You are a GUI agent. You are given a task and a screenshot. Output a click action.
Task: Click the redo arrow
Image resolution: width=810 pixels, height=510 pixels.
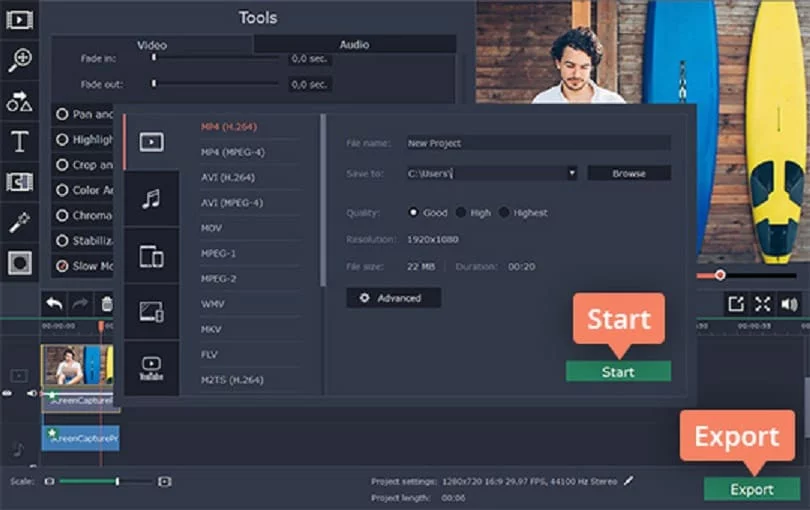coord(80,304)
